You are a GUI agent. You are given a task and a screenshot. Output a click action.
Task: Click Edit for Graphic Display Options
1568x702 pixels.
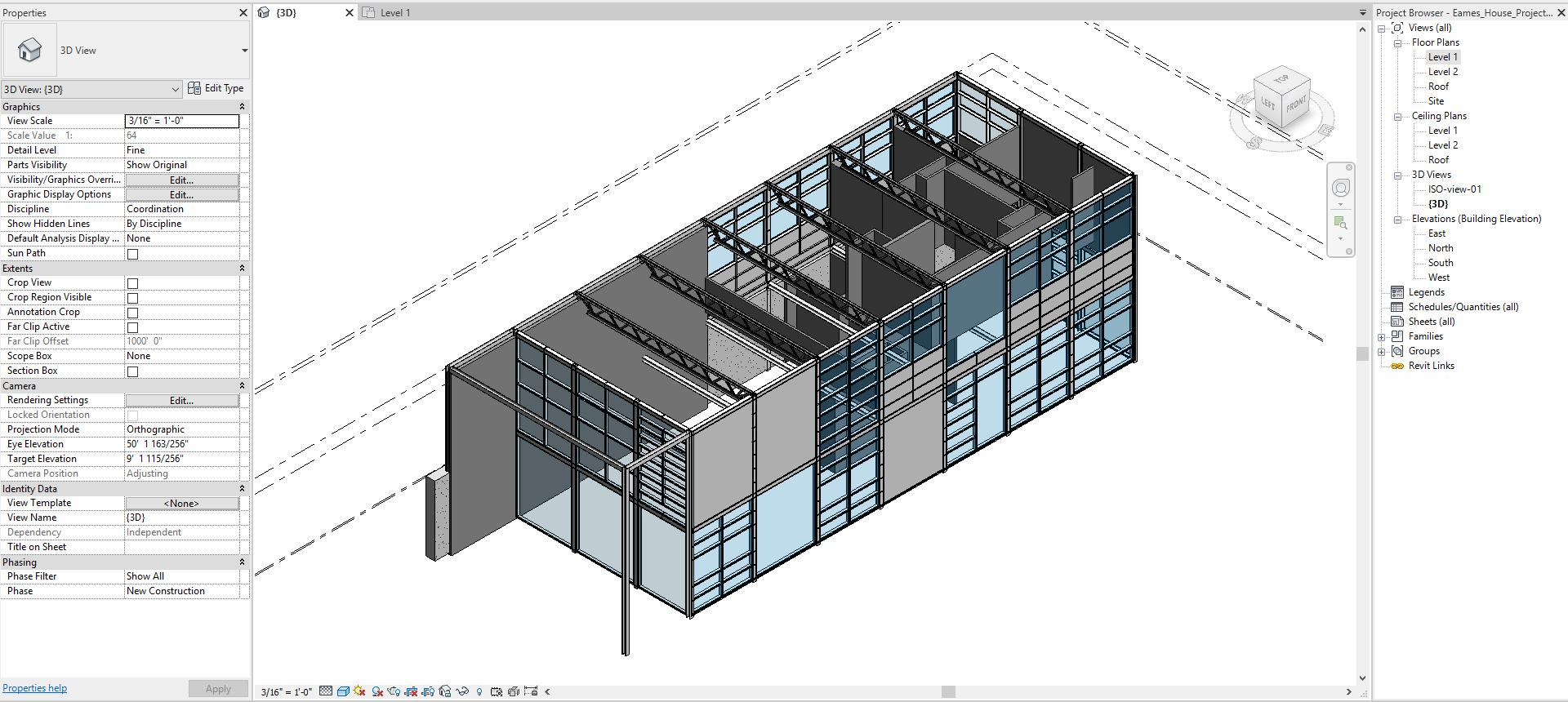tap(181, 195)
